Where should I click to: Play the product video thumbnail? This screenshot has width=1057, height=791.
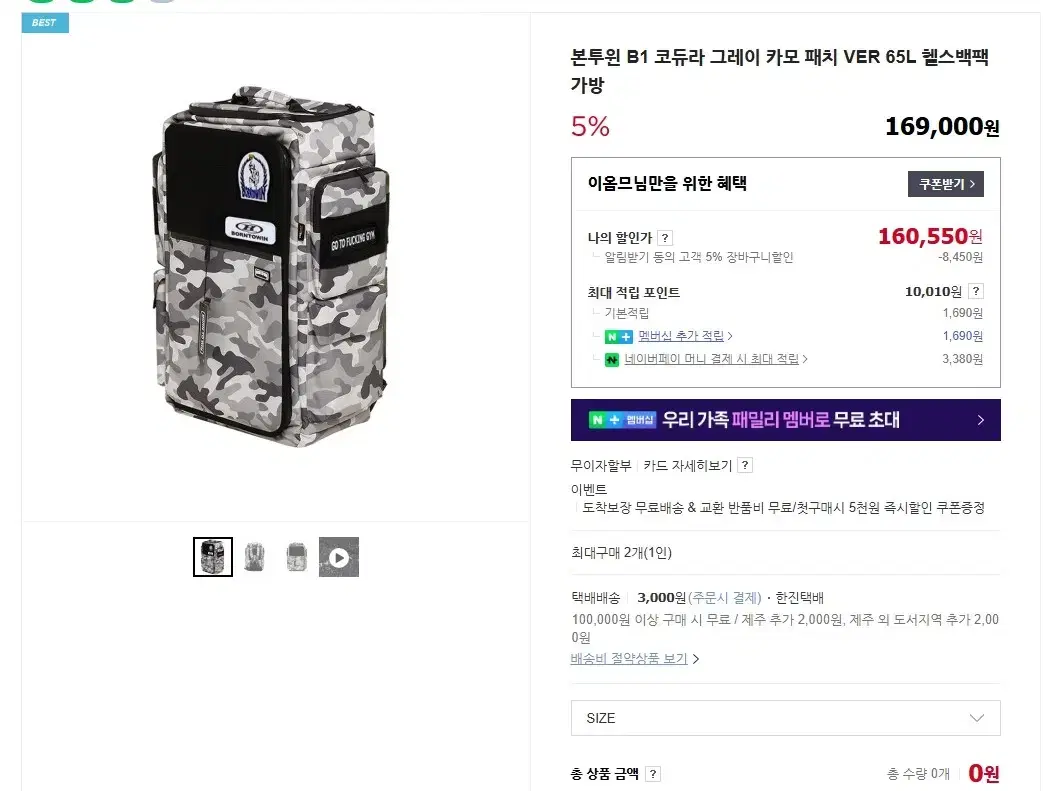pyautogui.click(x=339, y=557)
